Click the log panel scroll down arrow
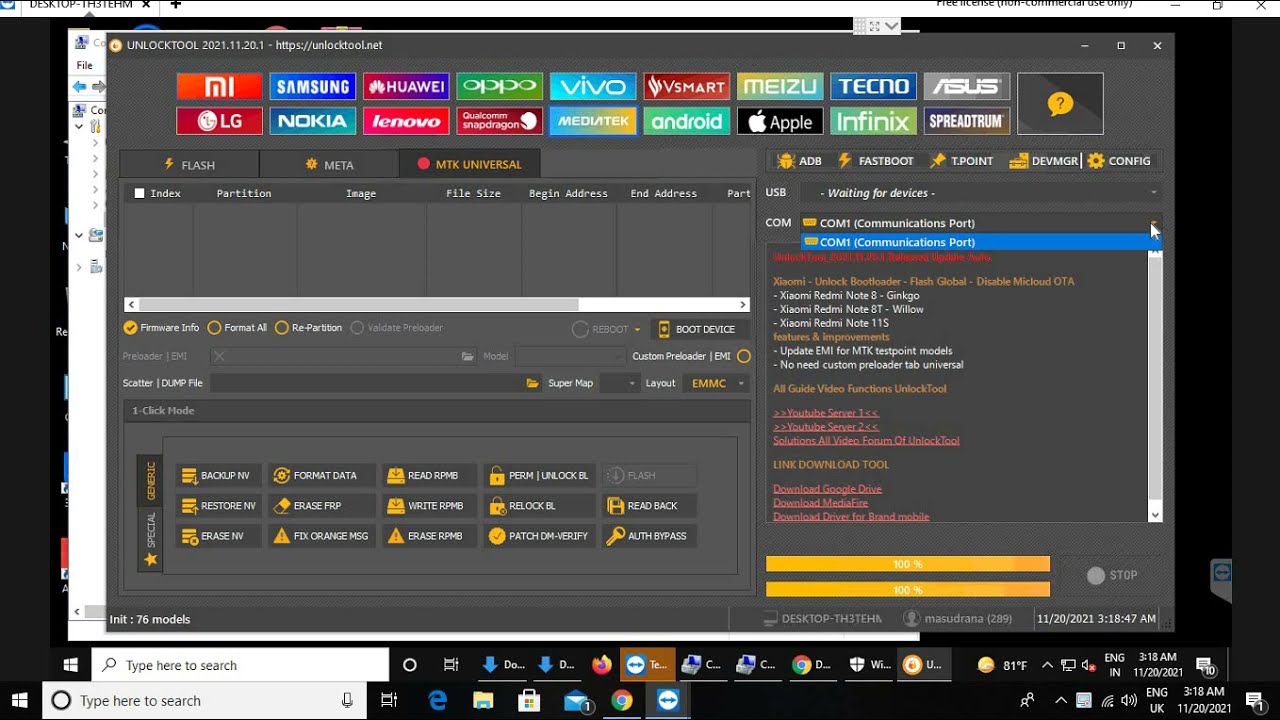Viewport: 1280px width, 720px height. click(x=1155, y=515)
